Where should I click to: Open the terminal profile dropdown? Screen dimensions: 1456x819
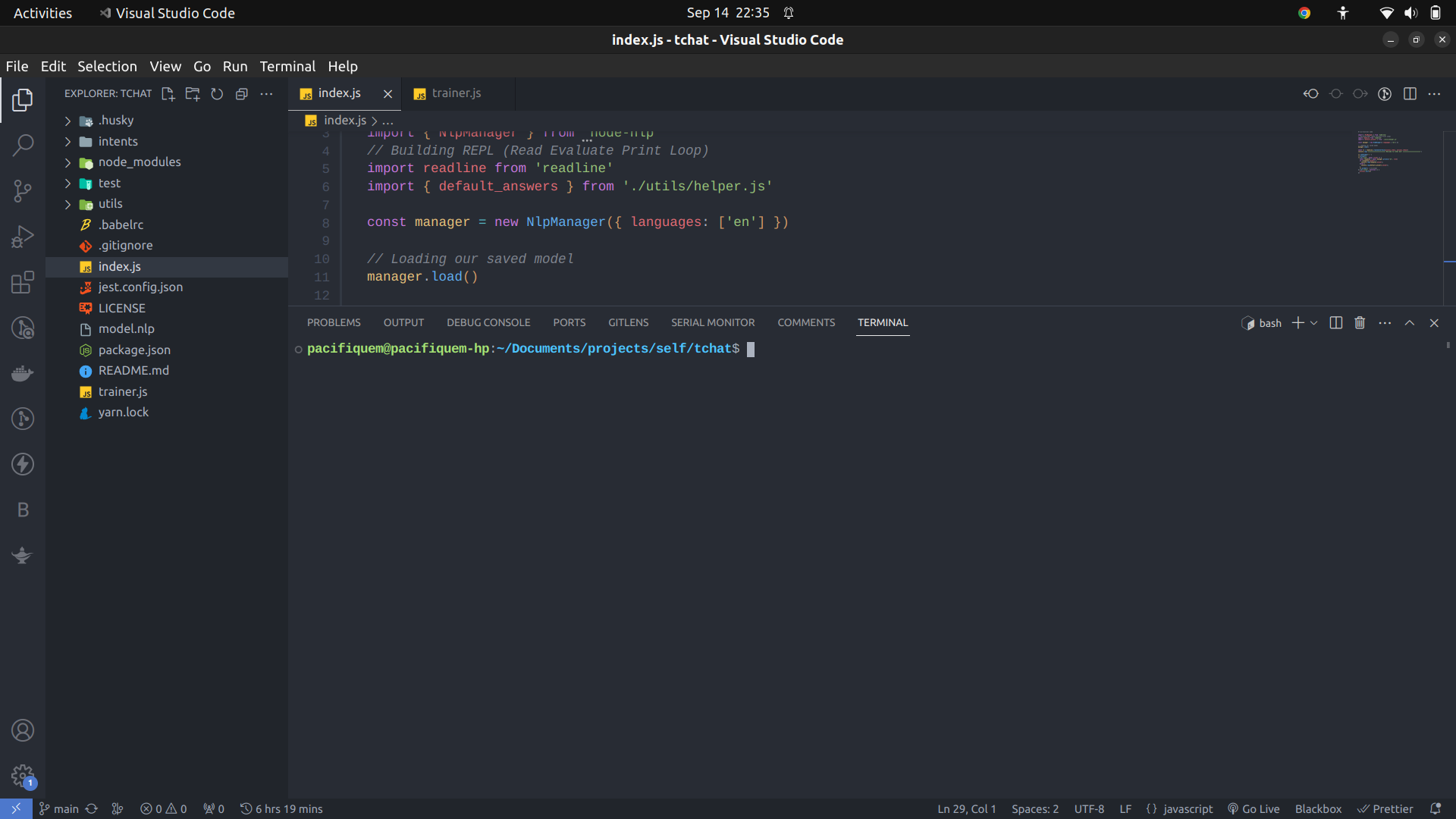click(x=1314, y=322)
